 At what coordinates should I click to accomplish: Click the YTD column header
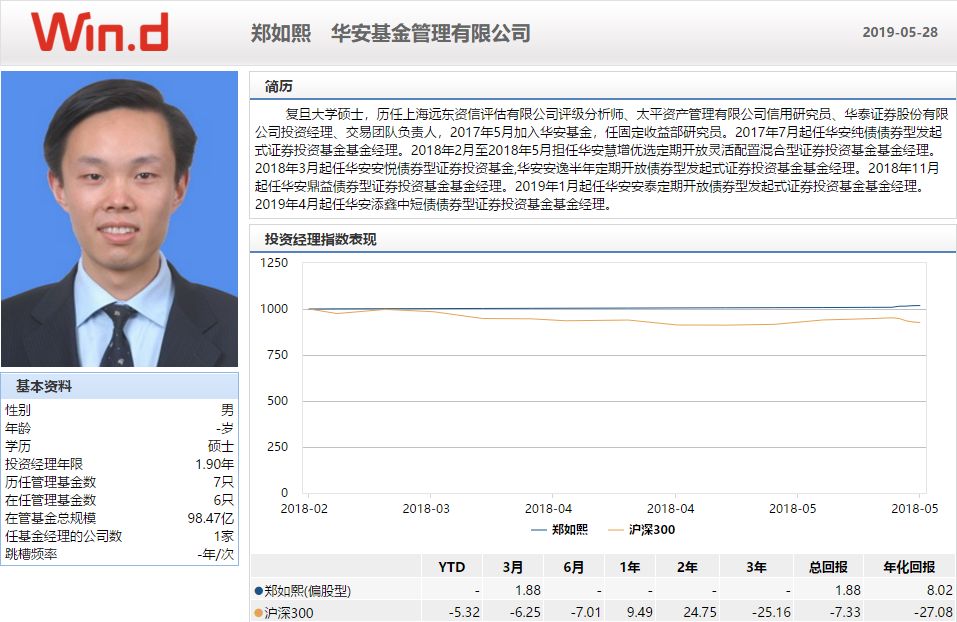point(452,567)
